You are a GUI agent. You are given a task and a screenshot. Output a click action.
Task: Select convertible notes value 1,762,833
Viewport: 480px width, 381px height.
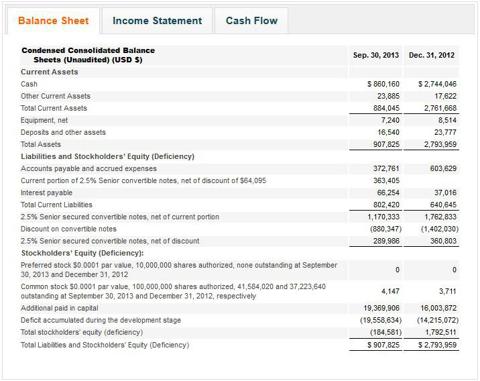point(440,217)
